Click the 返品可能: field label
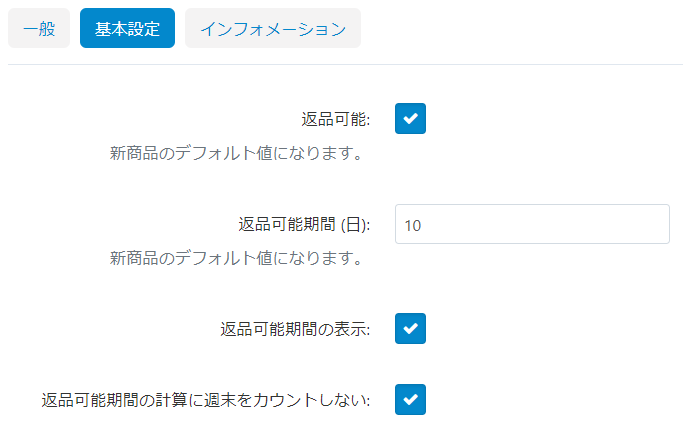 pyautogui.click(x=336, y=120)
